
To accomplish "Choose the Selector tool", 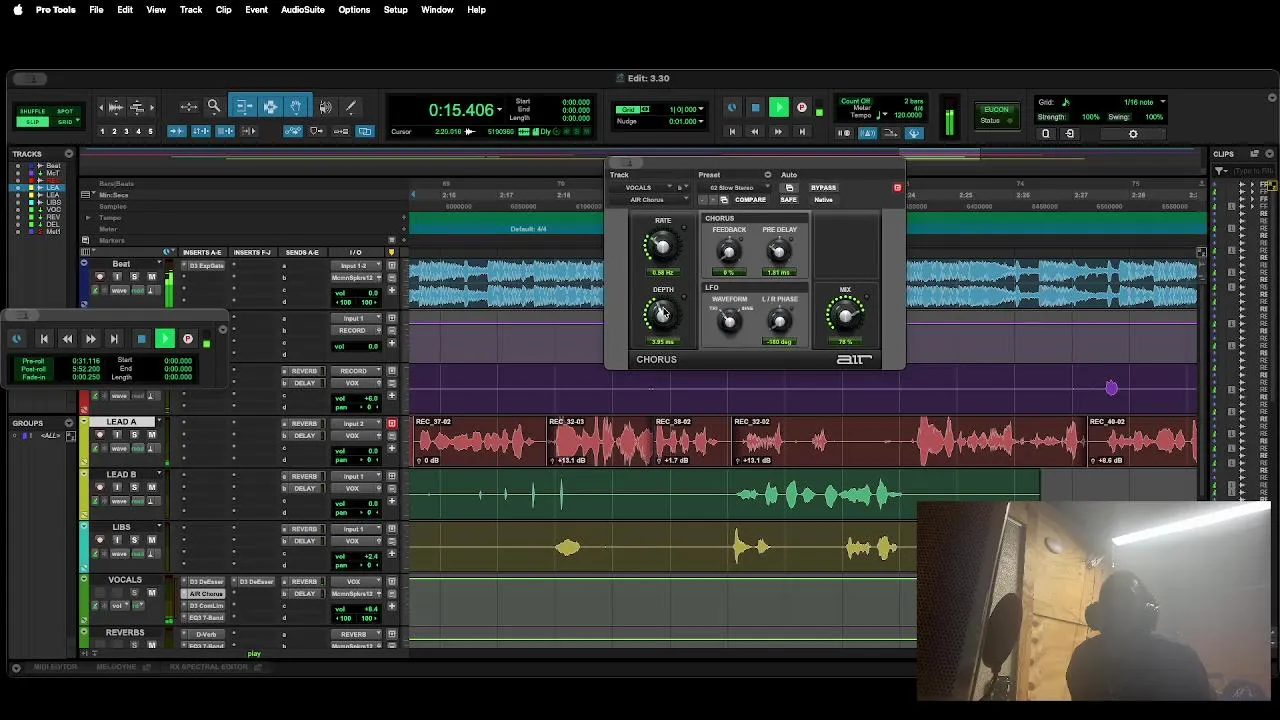I will click(x=270, y=106).
